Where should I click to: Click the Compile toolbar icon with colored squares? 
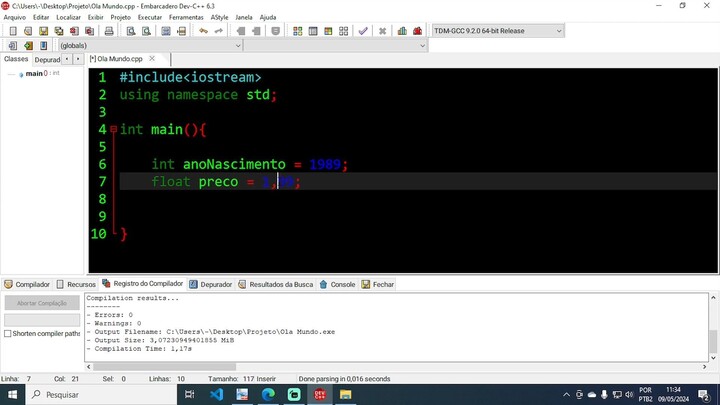click(x=298, y=31)
